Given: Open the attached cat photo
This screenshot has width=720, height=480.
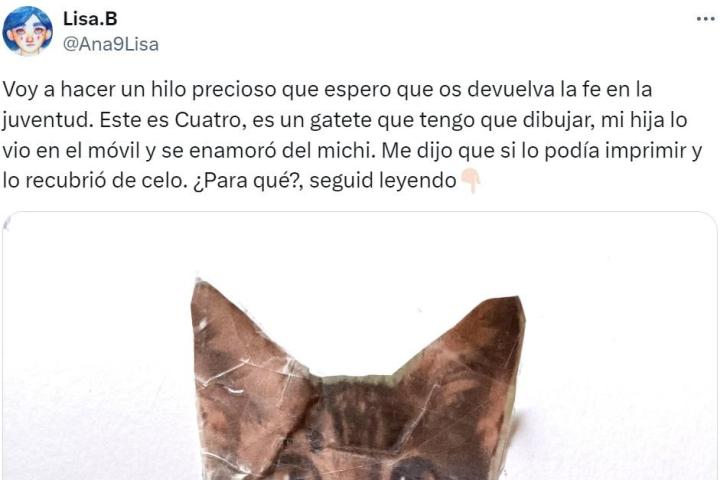Looking at the screenshot, I should point(360,346).
